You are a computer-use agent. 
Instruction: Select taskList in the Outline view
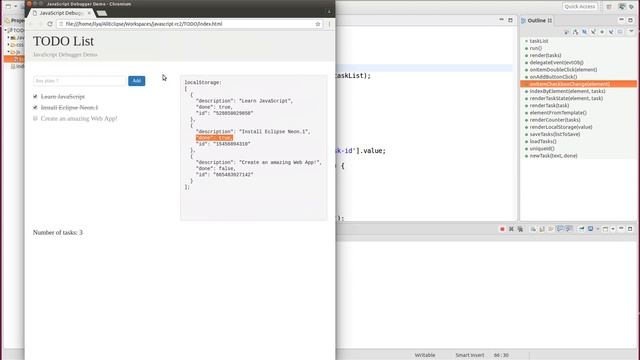tap(539, 41)
